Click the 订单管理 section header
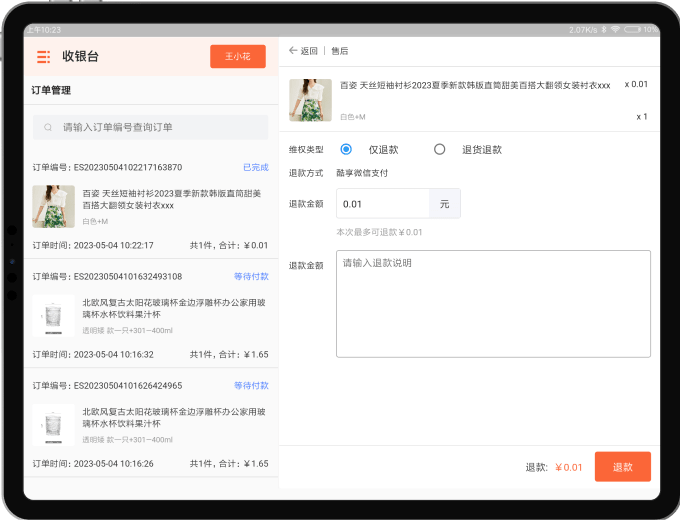Screen dimensions: 680x520 51,91
